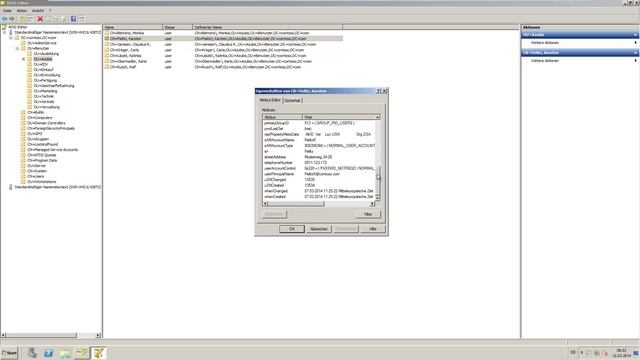Click the attribute list horizontal scrollbar thumb
640x360 pixels.
(x=296, y=203)
